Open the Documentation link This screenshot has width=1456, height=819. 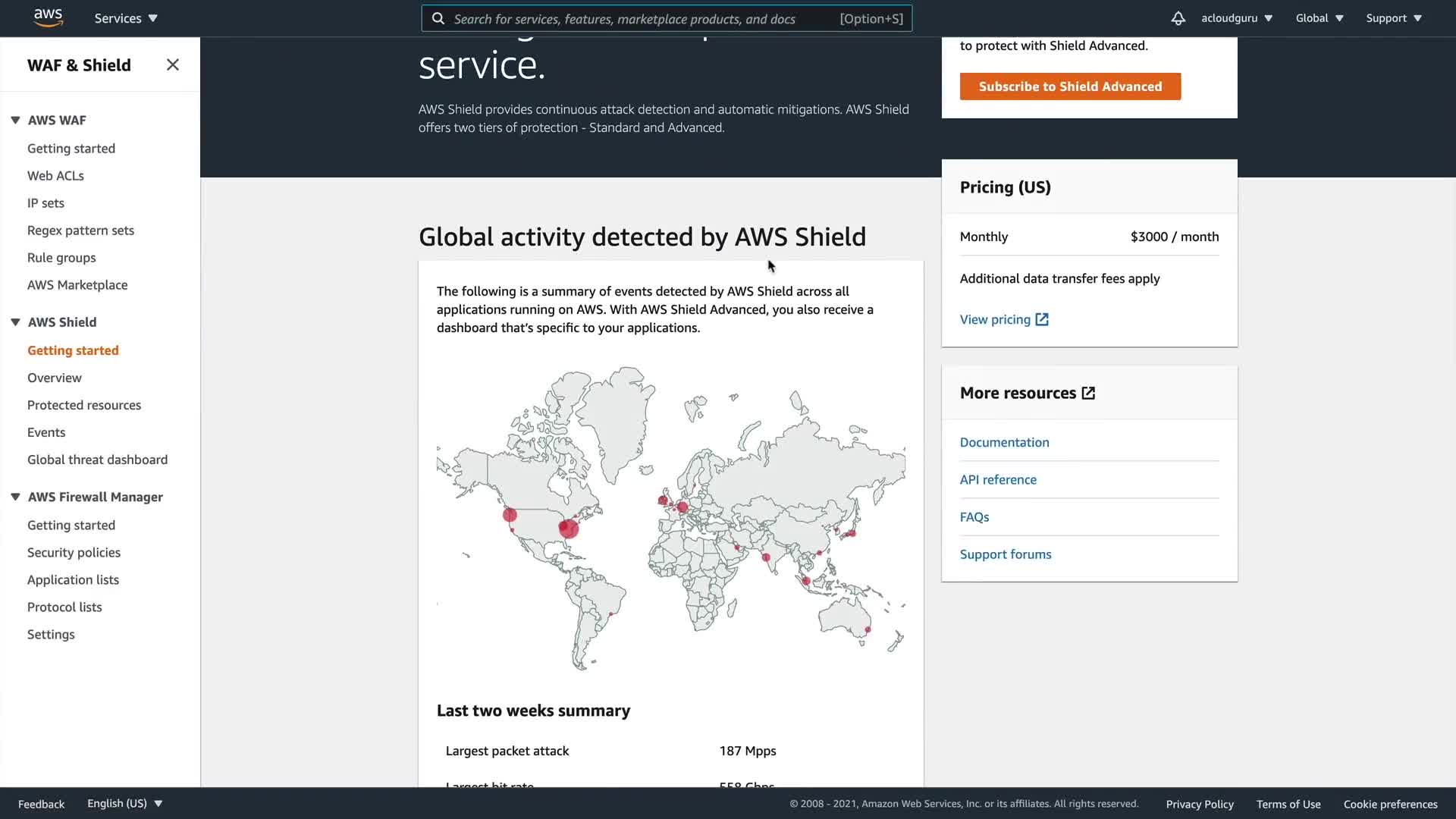tap(1004, 443)
